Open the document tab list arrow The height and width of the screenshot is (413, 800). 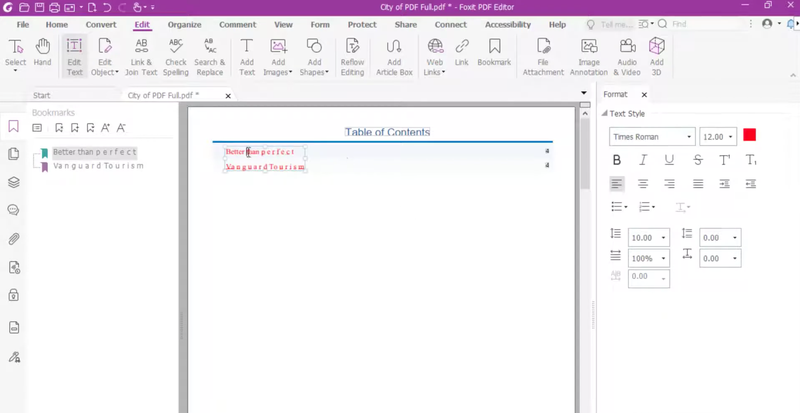coord(584,93)
